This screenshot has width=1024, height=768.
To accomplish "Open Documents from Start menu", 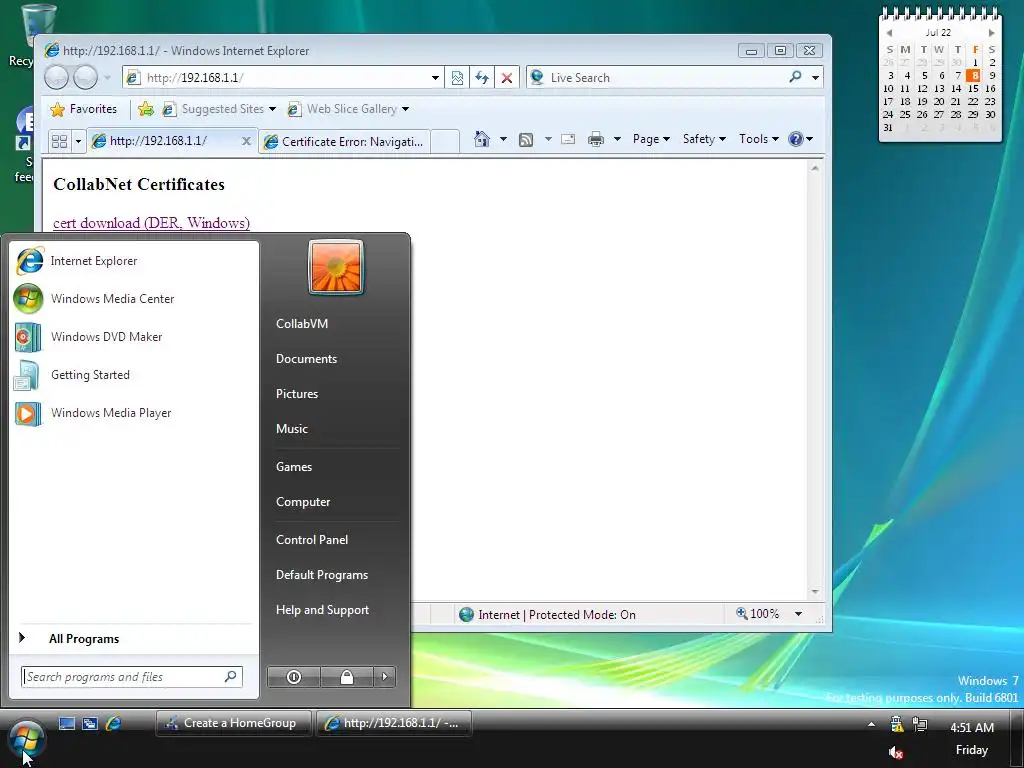I will pyautogui.click(x=306, y=359).
